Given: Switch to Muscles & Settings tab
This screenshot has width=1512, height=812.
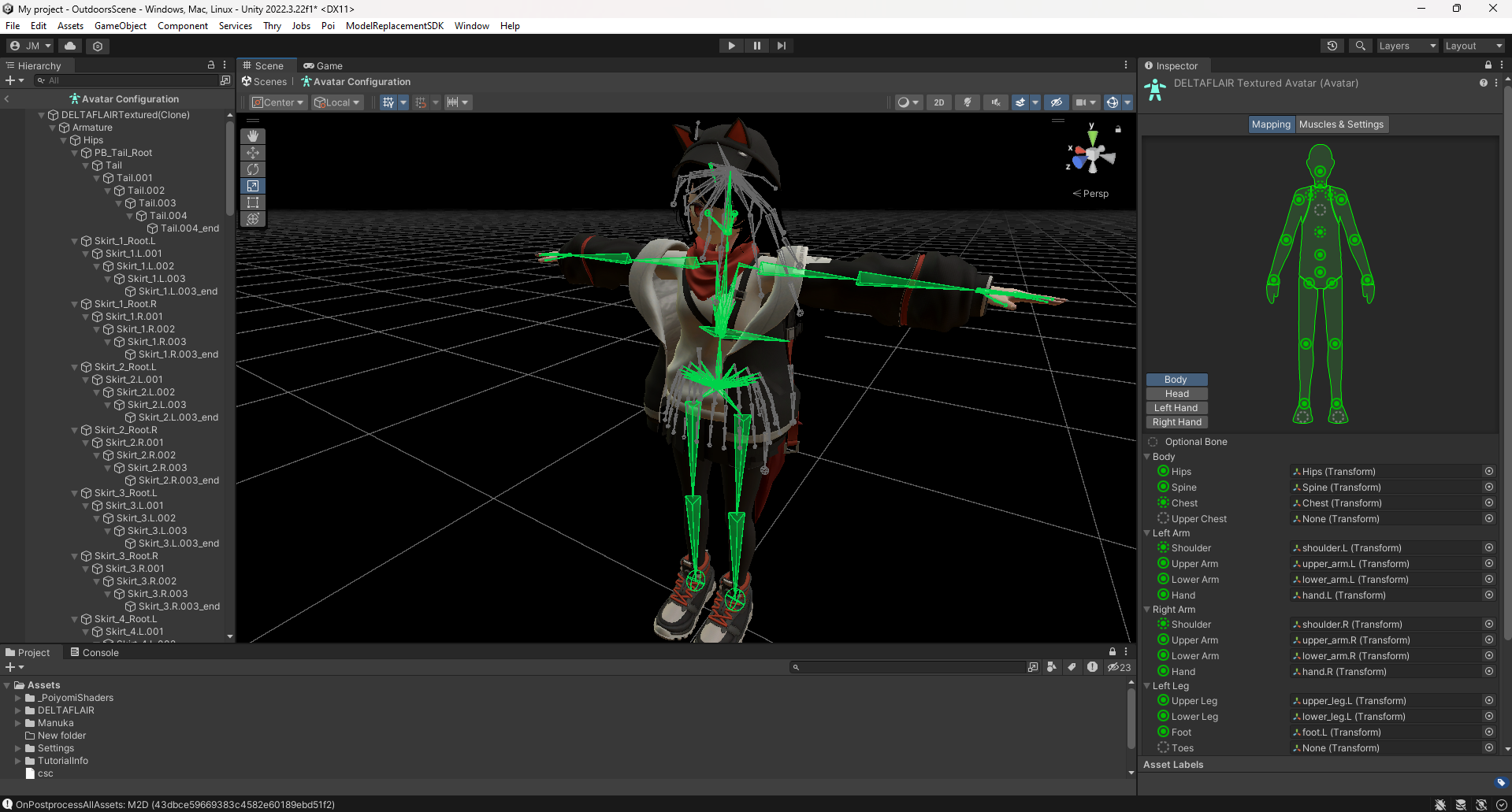Looking at the screenshot, I should pyautogui.click(x=1340, y=124).
